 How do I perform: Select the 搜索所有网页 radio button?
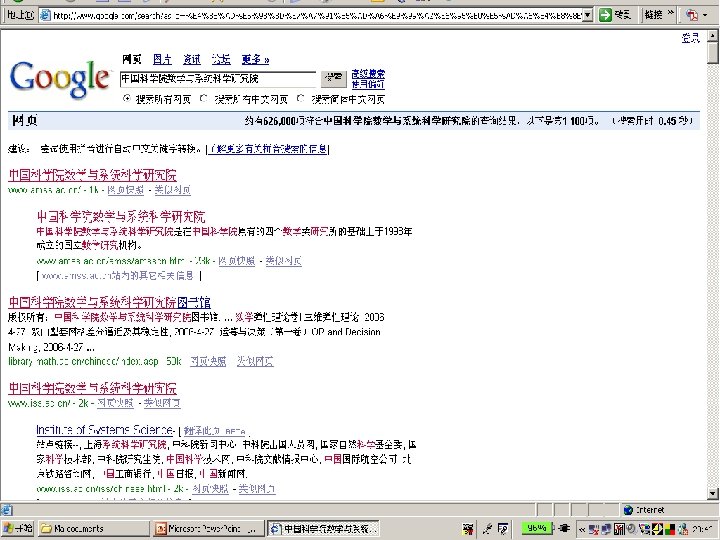(127, 98)
